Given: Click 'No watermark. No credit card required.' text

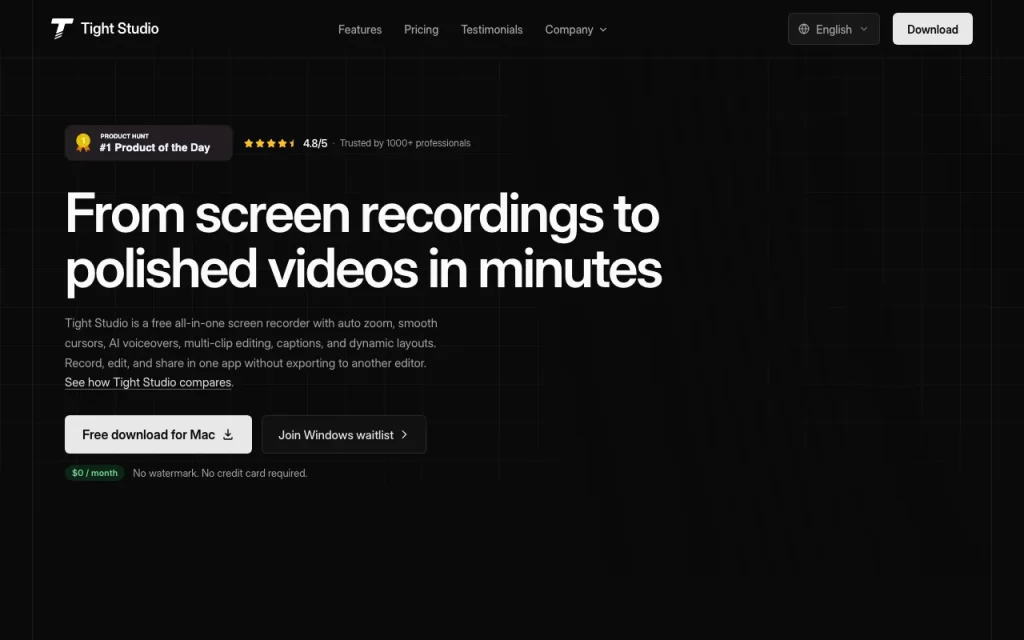Looking at the screenshot, I should point(220,473).
